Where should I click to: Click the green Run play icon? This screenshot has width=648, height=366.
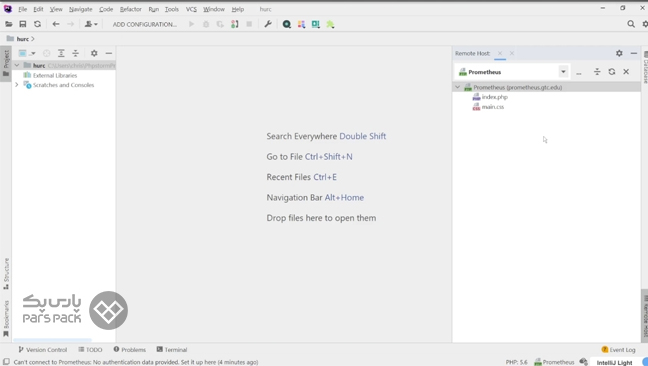pos(191,24)
